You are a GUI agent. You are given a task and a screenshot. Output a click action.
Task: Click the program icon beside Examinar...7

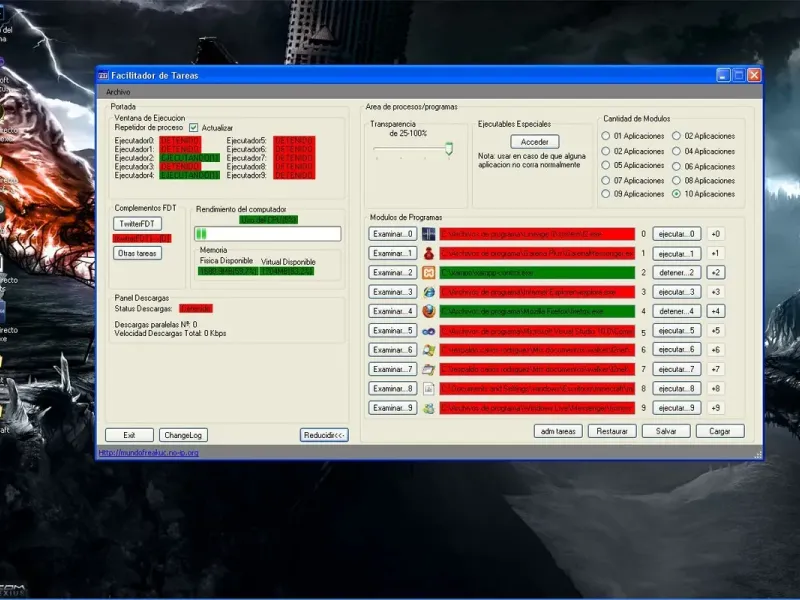point(429,369)
